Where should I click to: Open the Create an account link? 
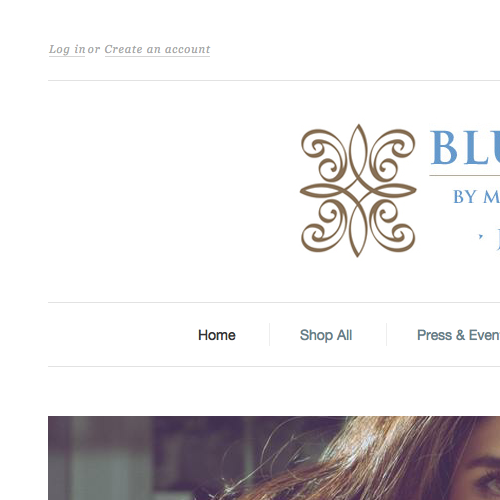[x=157, y=49]
